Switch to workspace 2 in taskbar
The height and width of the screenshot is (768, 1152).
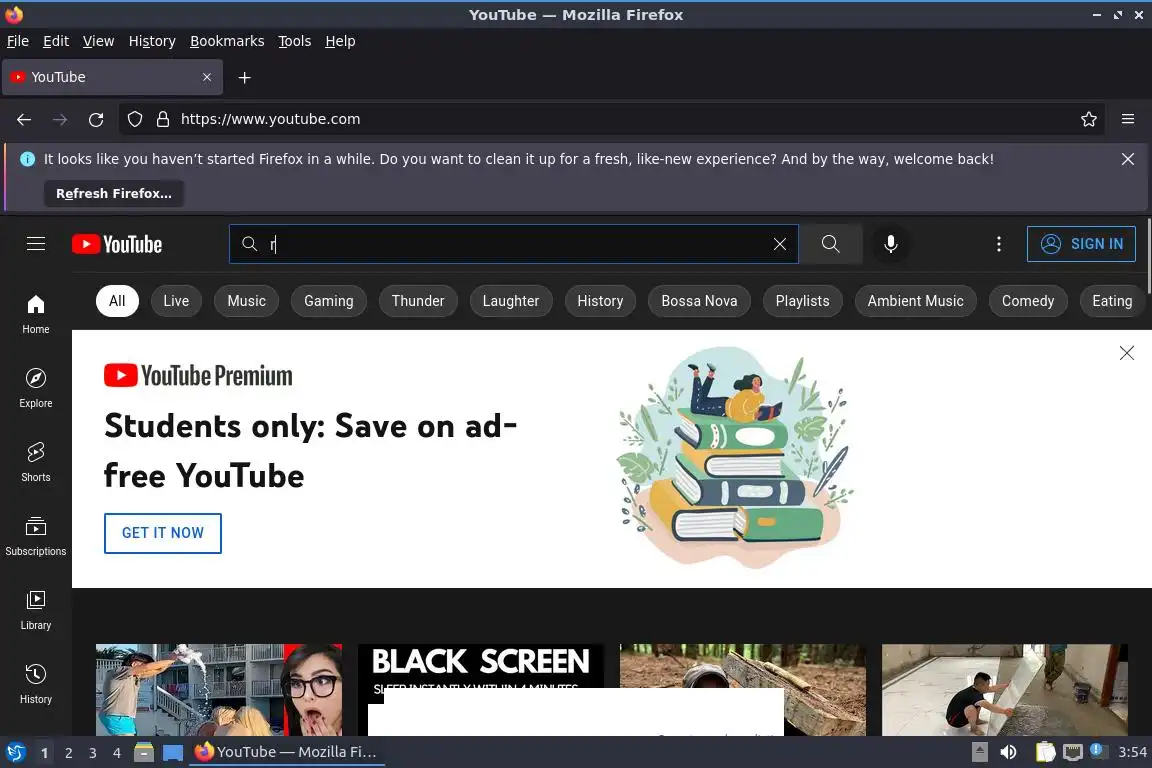coord(68,753)
